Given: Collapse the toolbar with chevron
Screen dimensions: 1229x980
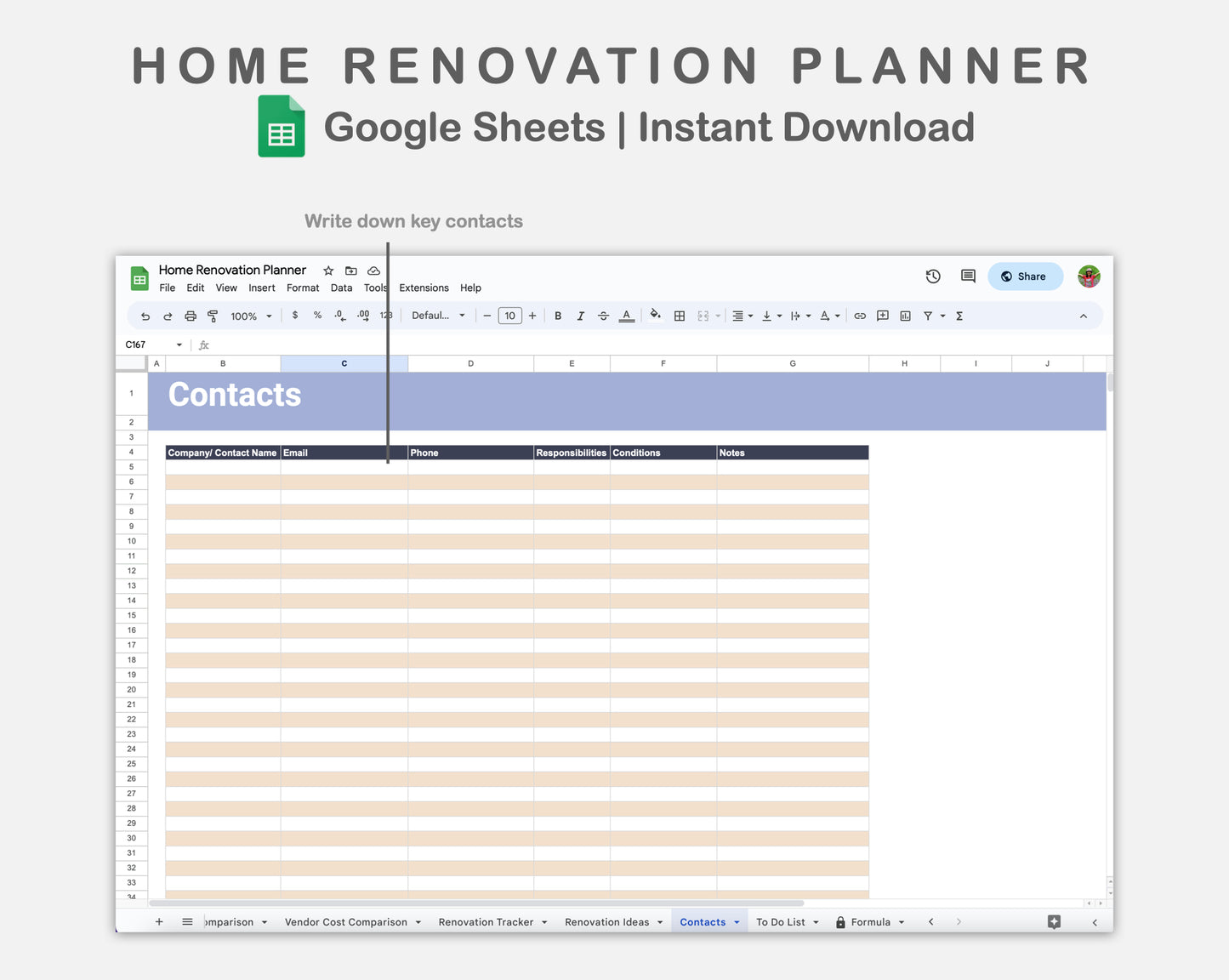Looking at the screenshot, I should (x=1084, y=316).
